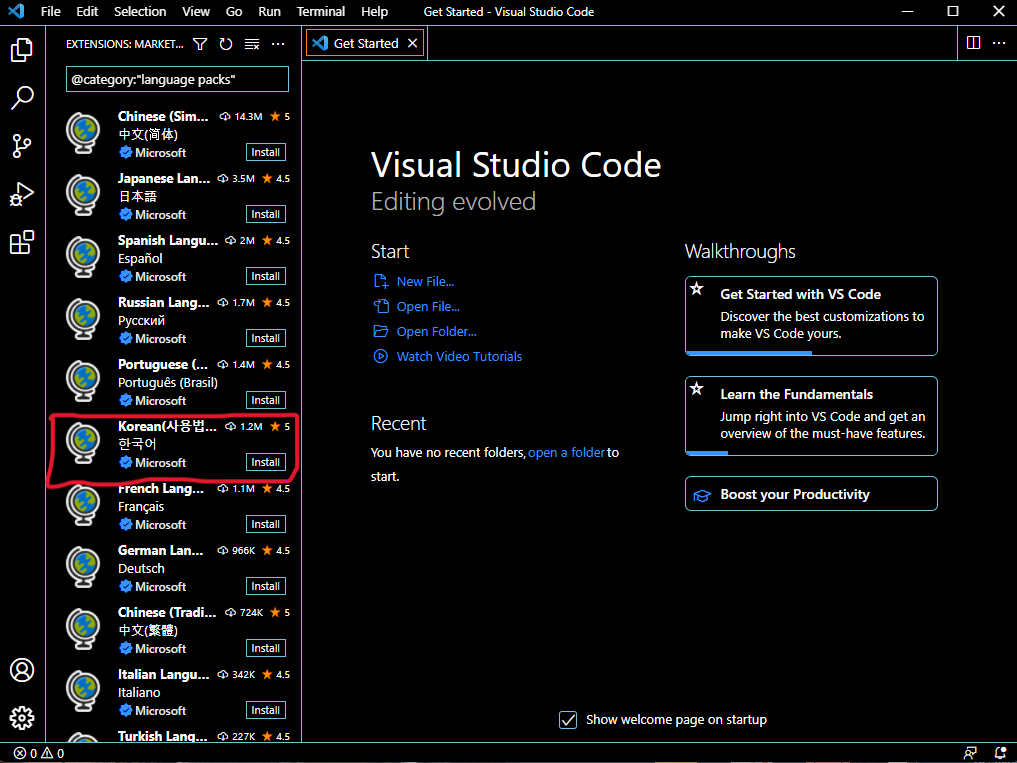Open notifications bell in status bar
The image size is (1017, 763).
(x=1001, y=753)
